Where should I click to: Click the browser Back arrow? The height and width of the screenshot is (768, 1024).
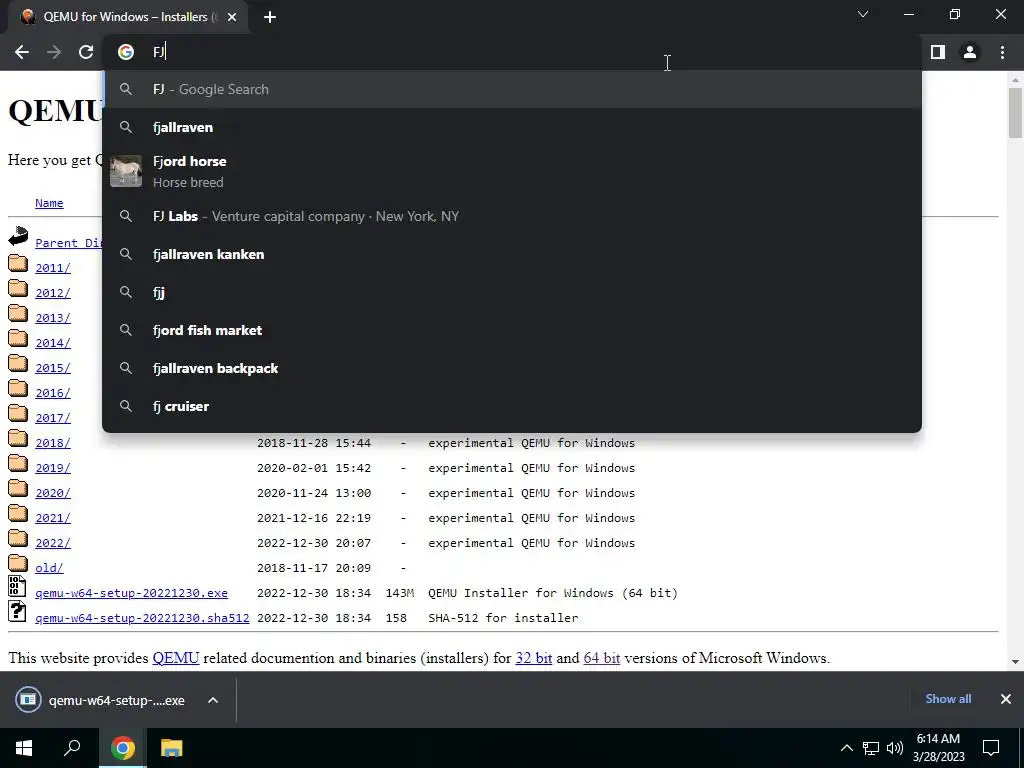[22, 52]
